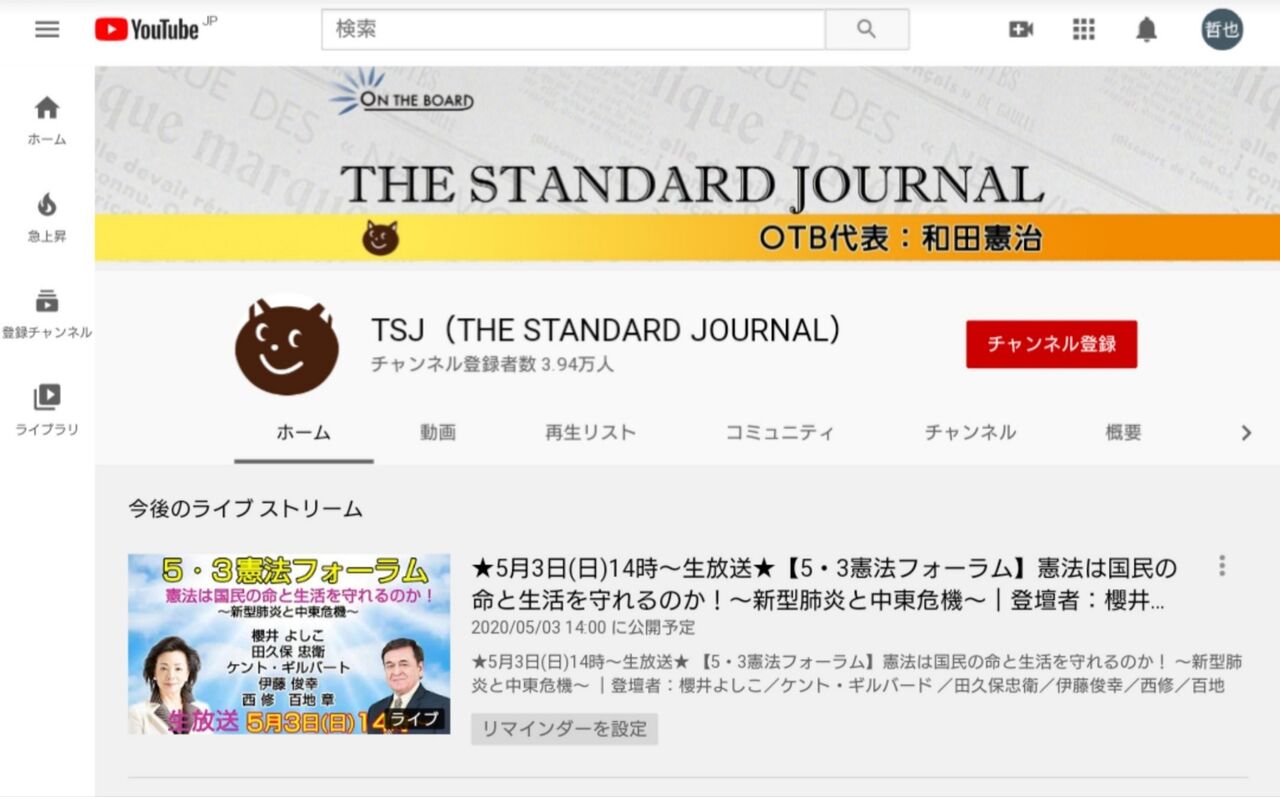Switch to the 再生リスト tab

pos(590,433)
